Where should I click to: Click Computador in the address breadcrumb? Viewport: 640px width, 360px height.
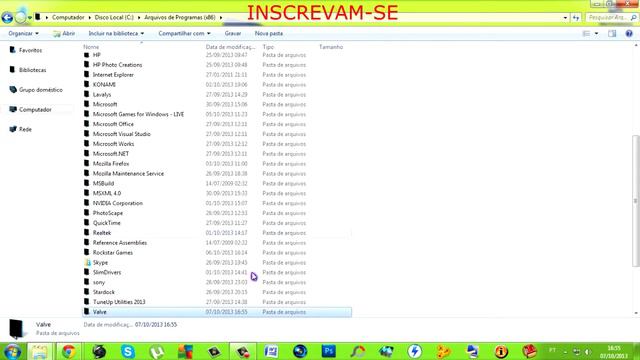[68, 18]
